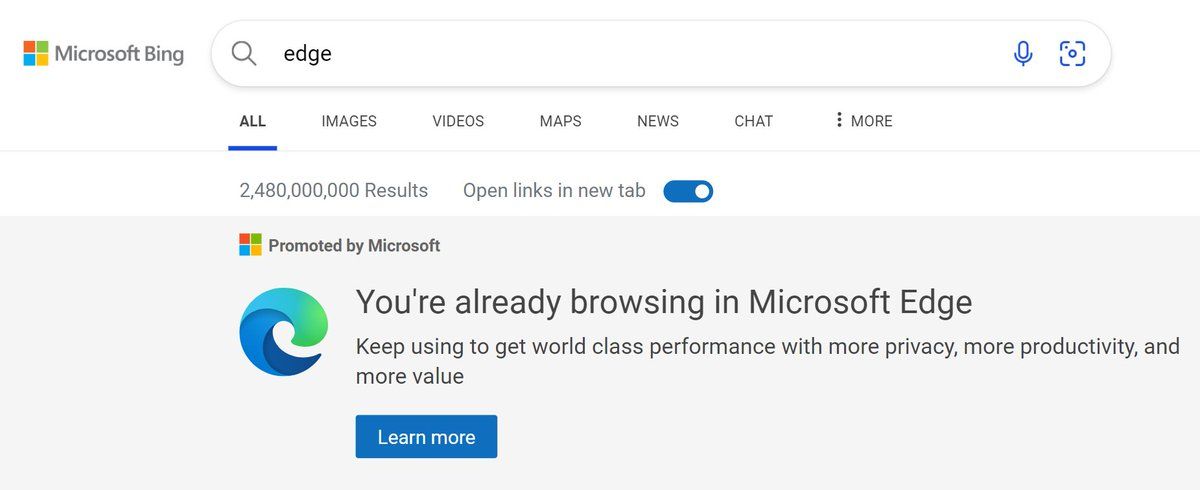
Task: Start voice search with the microphone icon
Action: tap(1022, 53)
